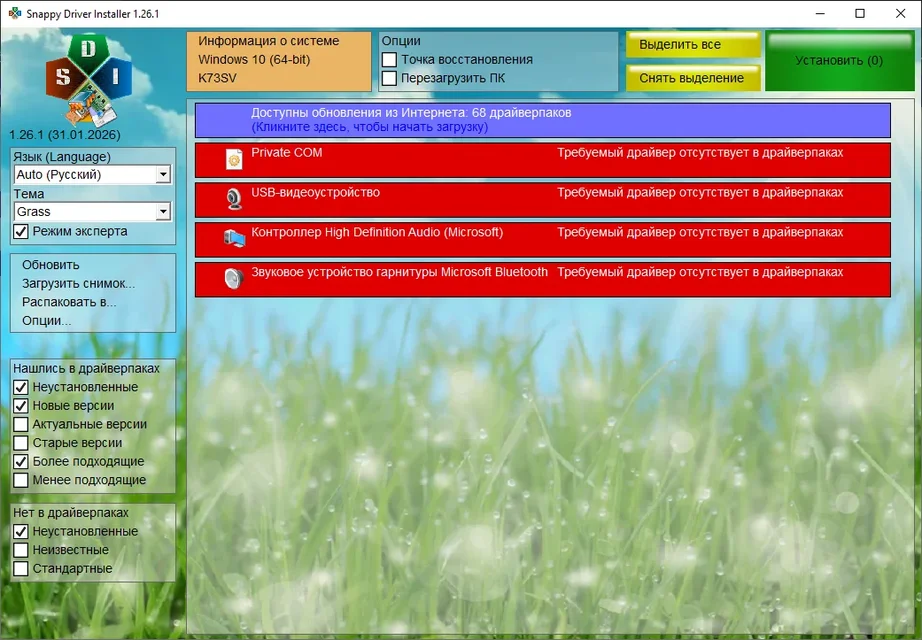922x640 pixels.
Task: Click the version text 1.26.1 (31.01.2026)
Action: 65,135
